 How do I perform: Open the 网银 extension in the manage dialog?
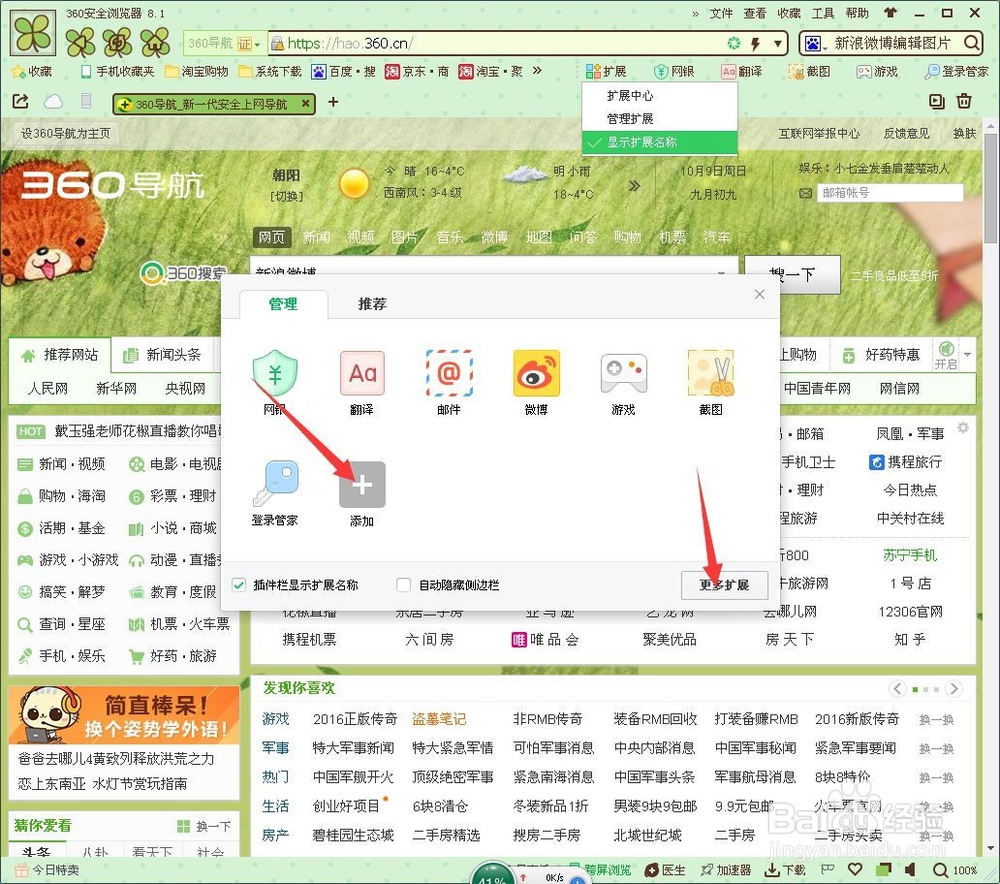pyautogui.click(x=275, y=373)
